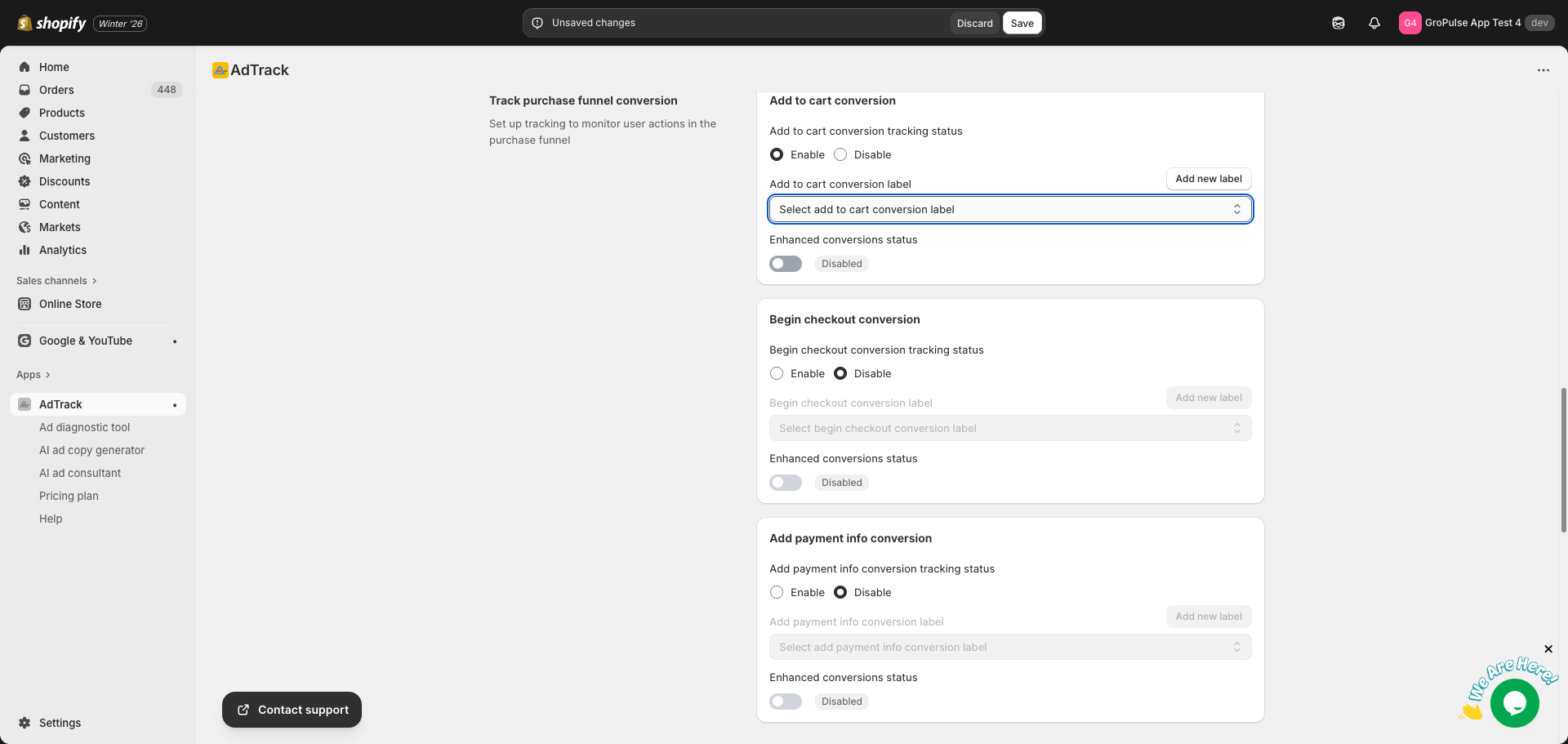Open notifications via the bell icon
The height and width of the screenshot is (744, 1568).
[1373, 23]
